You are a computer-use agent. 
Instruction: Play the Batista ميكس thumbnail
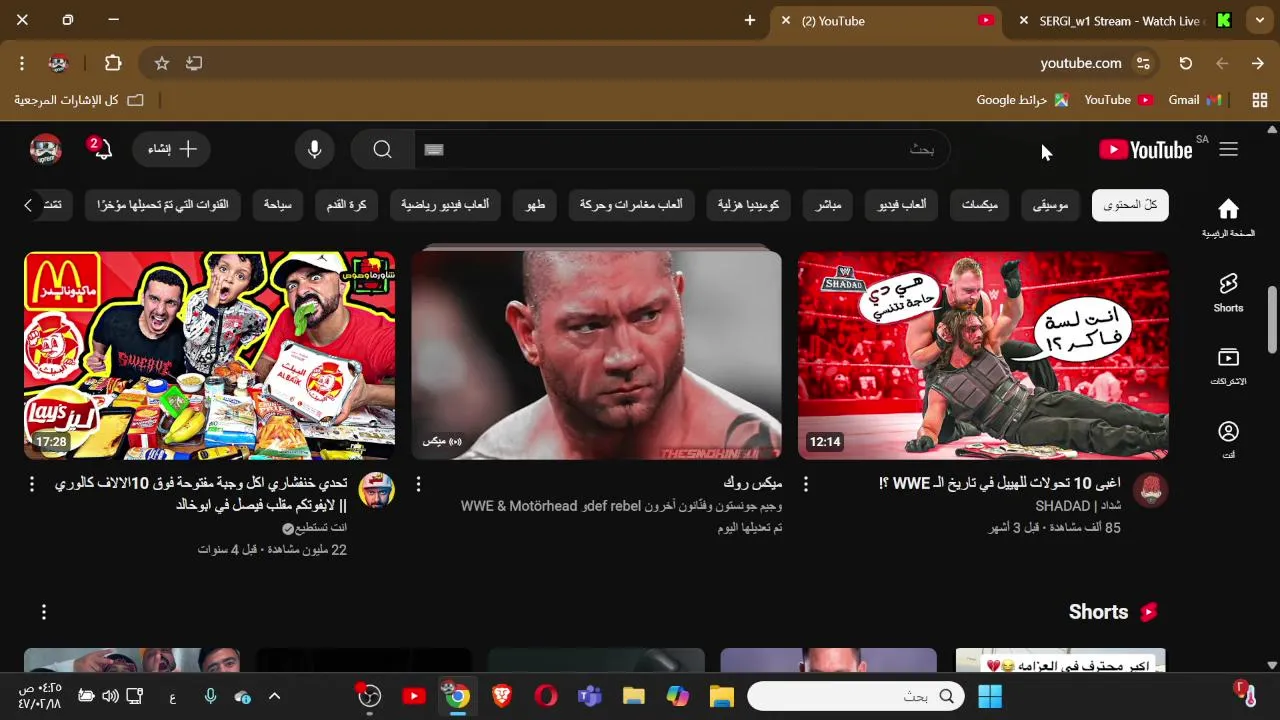coord(596,355)
